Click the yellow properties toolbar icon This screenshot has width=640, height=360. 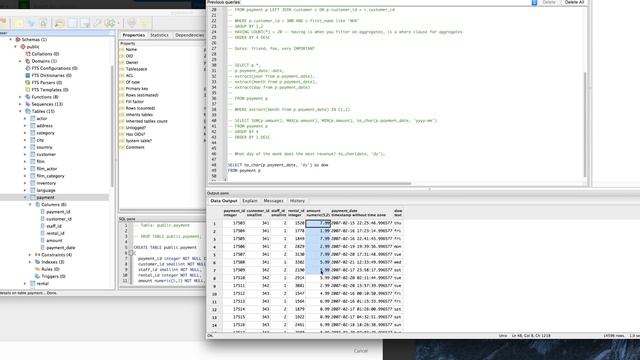(x=18, y=23)
